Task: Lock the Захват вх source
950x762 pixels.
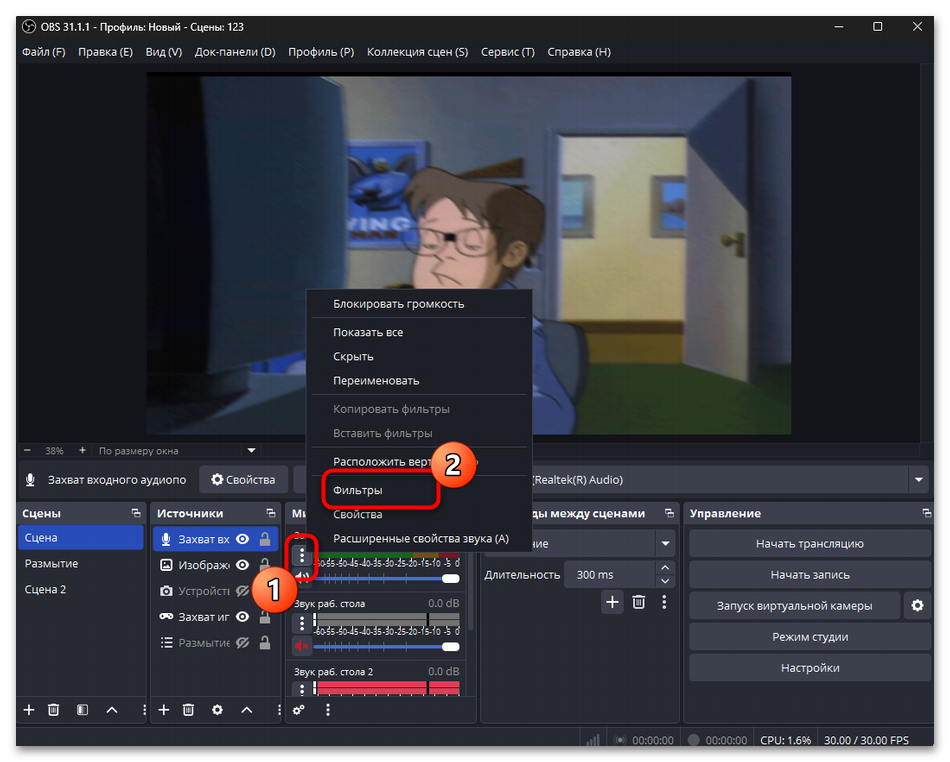Action: click(265, 539)
